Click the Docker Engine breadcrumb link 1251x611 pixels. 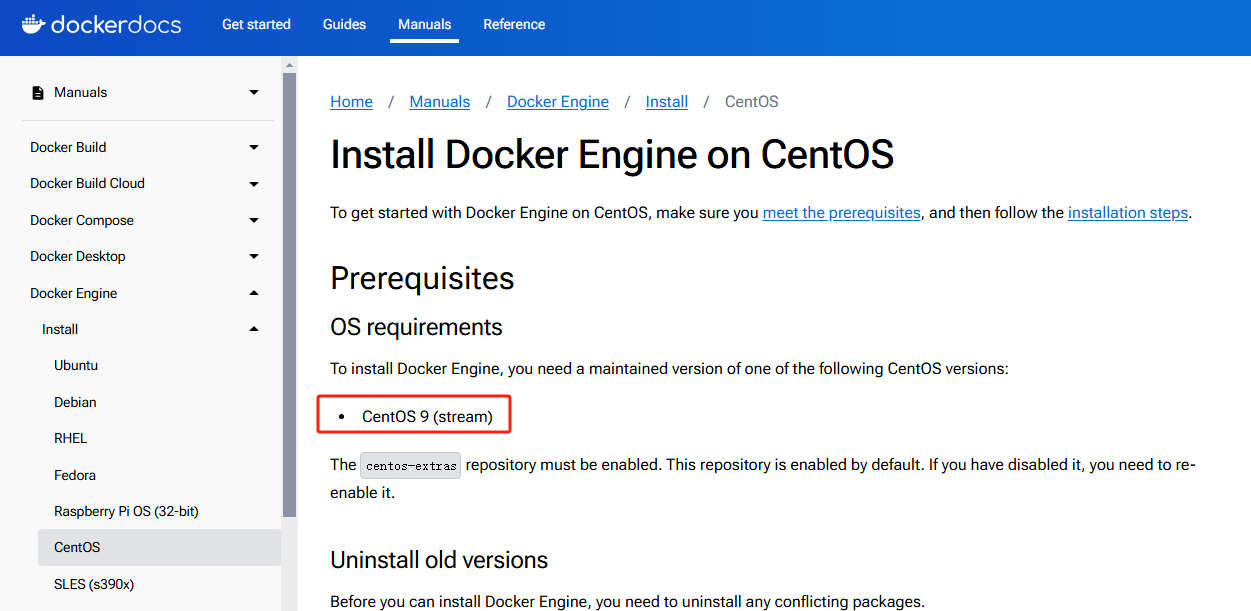click(x=558, y=102)
